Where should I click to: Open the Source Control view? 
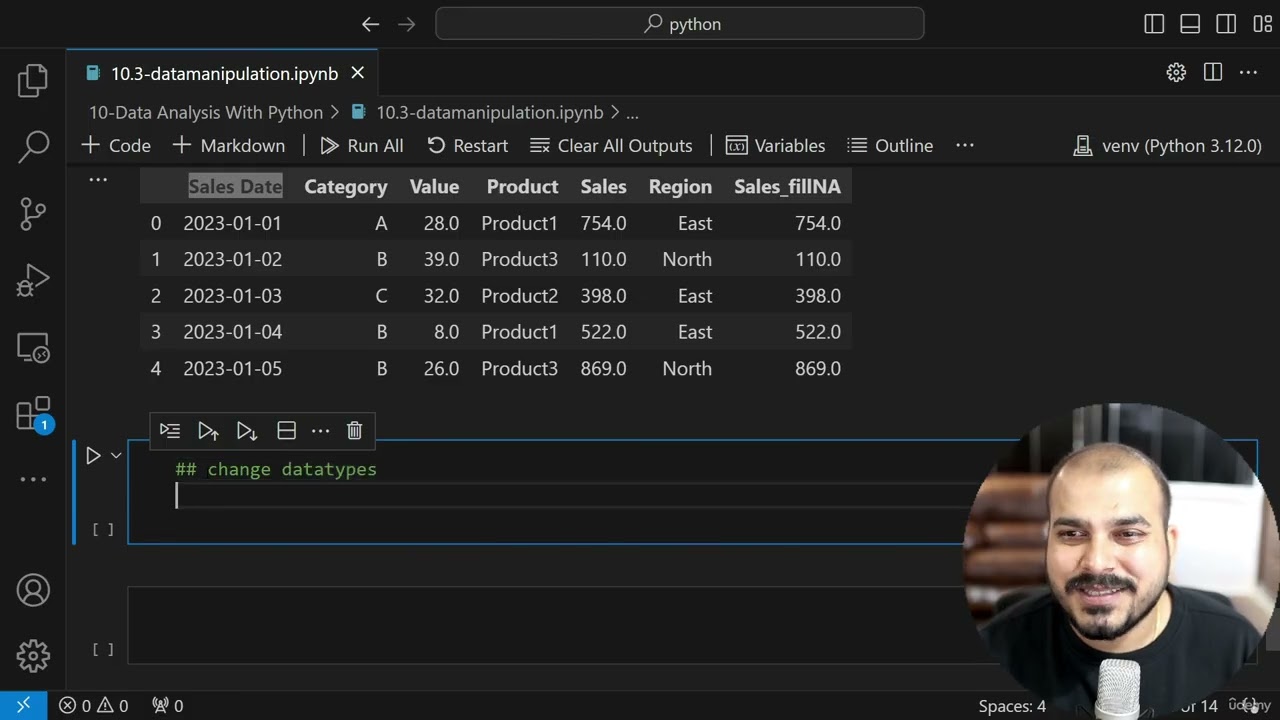33,213
